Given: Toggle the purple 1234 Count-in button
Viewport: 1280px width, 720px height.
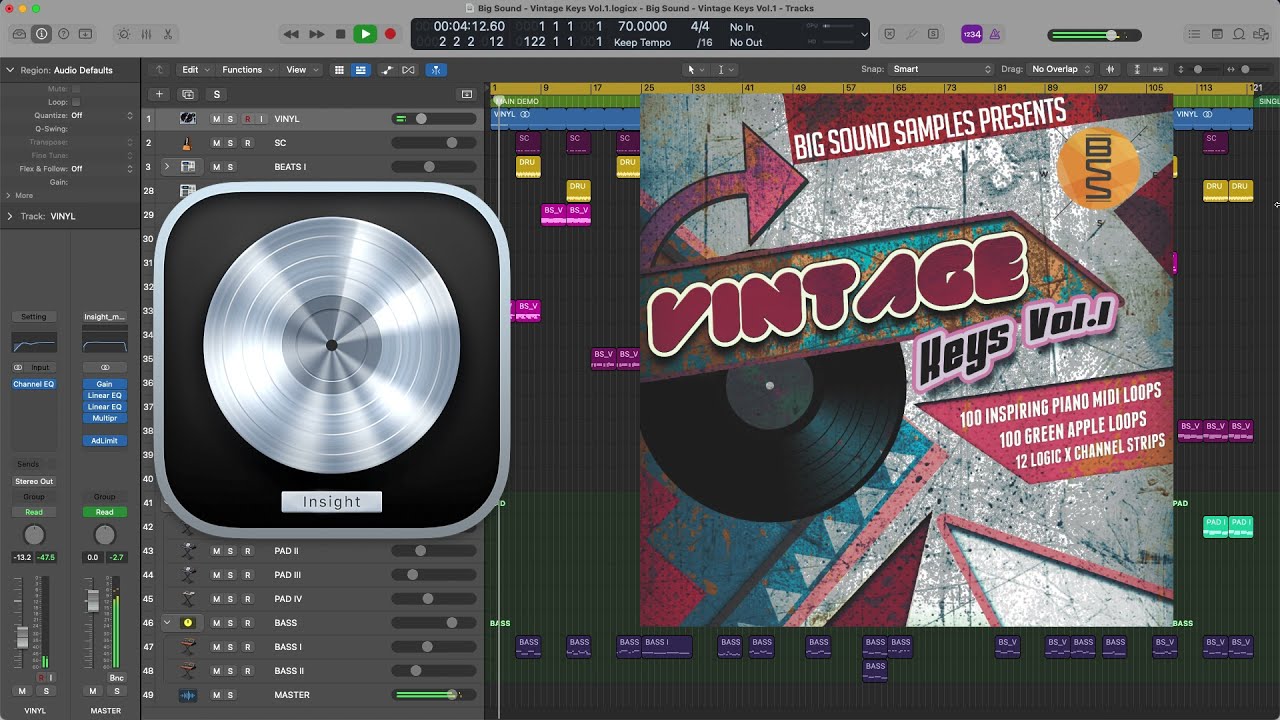Looking at the screenshot, I should coord(971,34).
